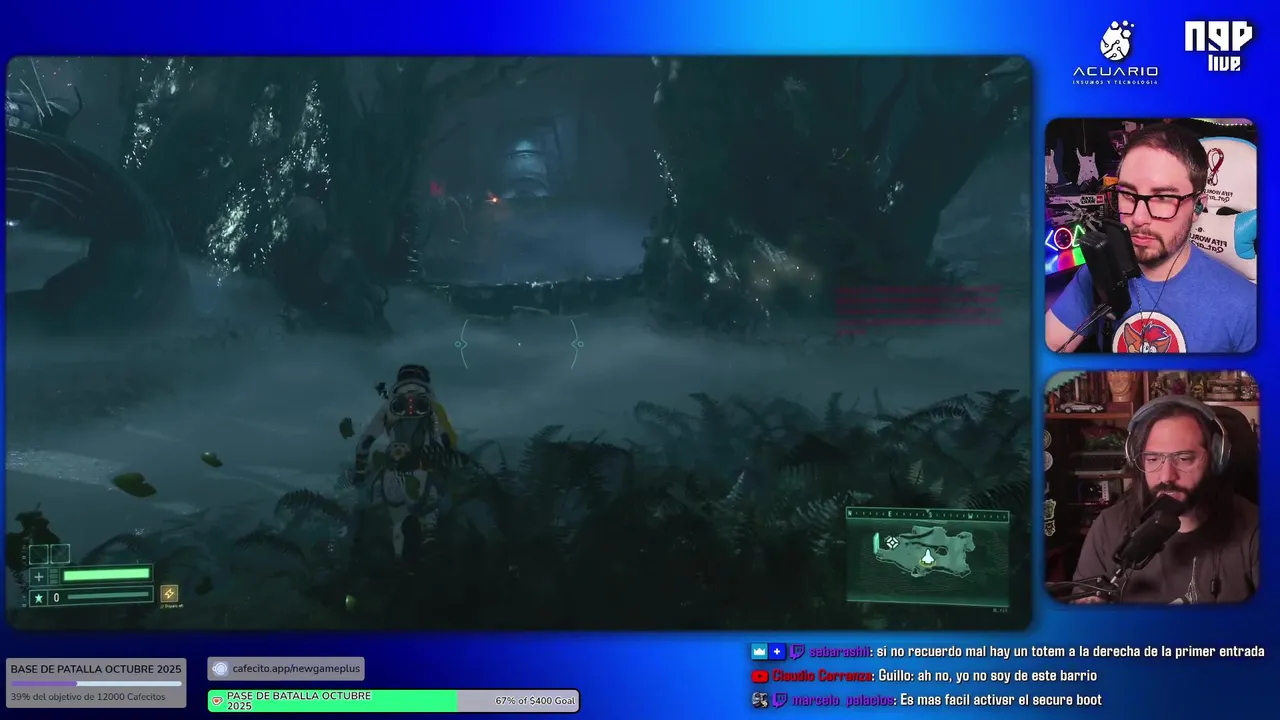Image resolution: width=1280 pixels, height=720 pixels.
Task: Click the Claudio Corranza username in chat
Action: click(821, 676)
